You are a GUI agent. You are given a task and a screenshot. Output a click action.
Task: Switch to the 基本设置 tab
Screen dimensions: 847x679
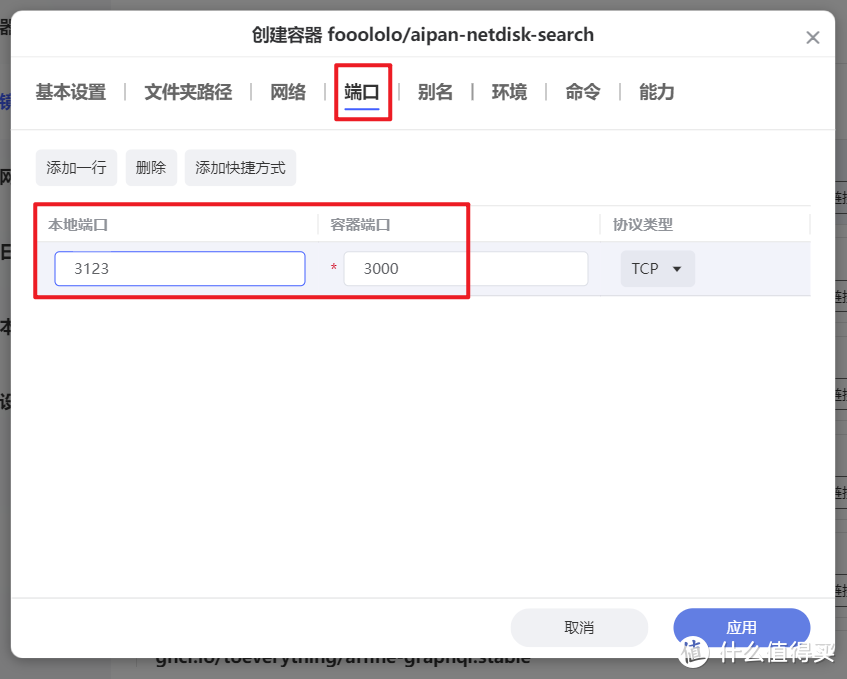[x=71, y=92]
